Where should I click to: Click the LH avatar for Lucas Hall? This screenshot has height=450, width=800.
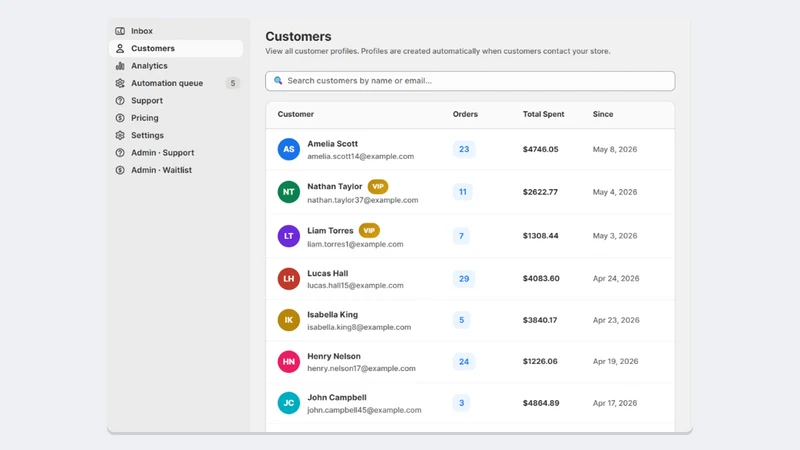(289, 279)
